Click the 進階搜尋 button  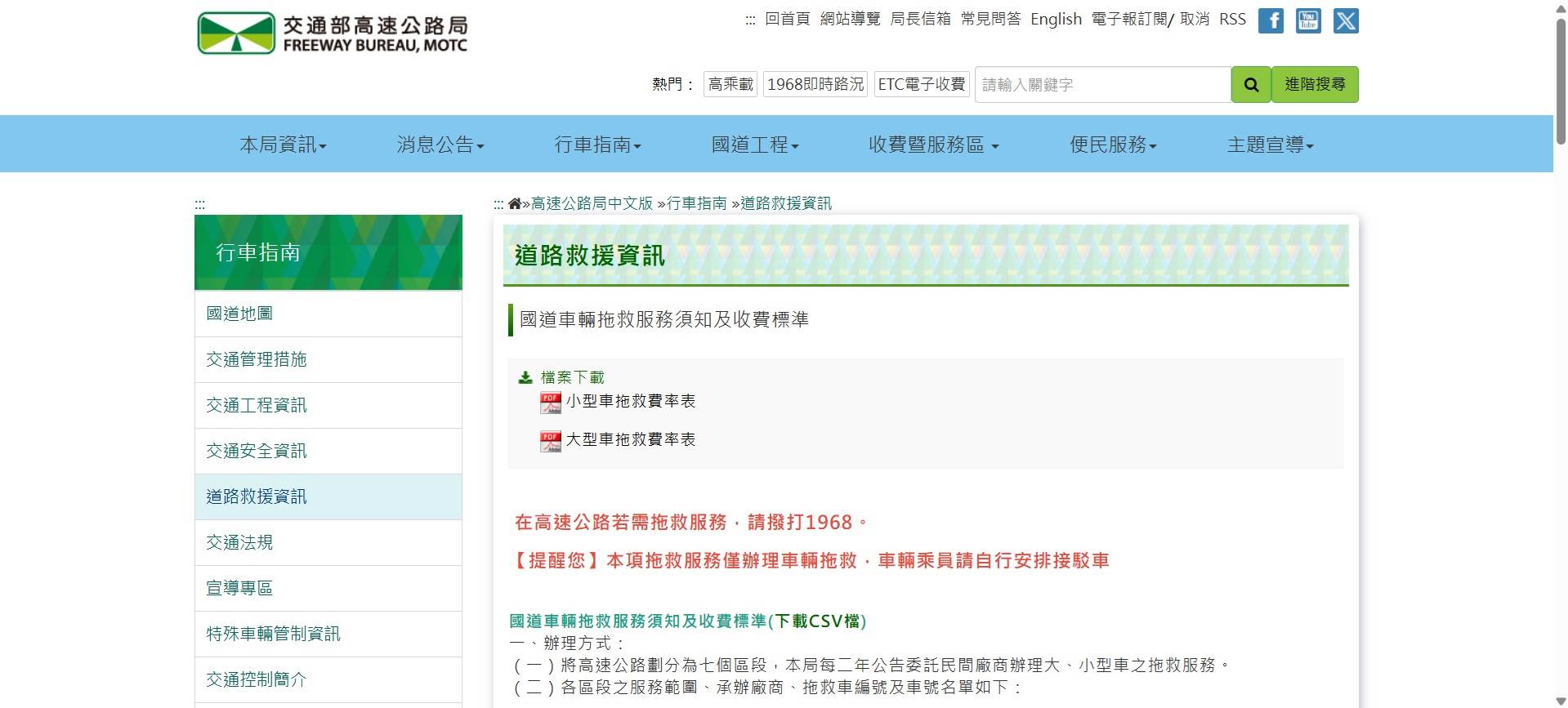click(1315, 85)
